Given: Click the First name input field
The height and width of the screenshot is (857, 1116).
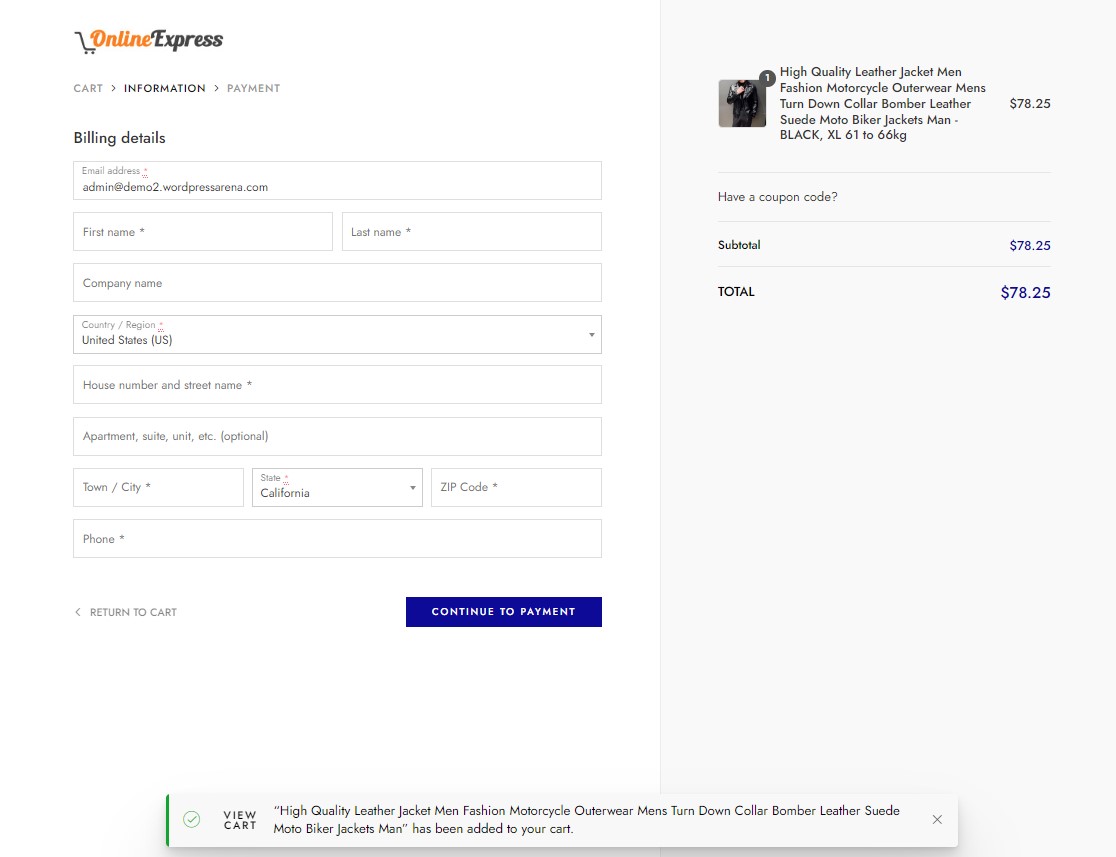Looking at the screenshot, I should pos(203,232).
